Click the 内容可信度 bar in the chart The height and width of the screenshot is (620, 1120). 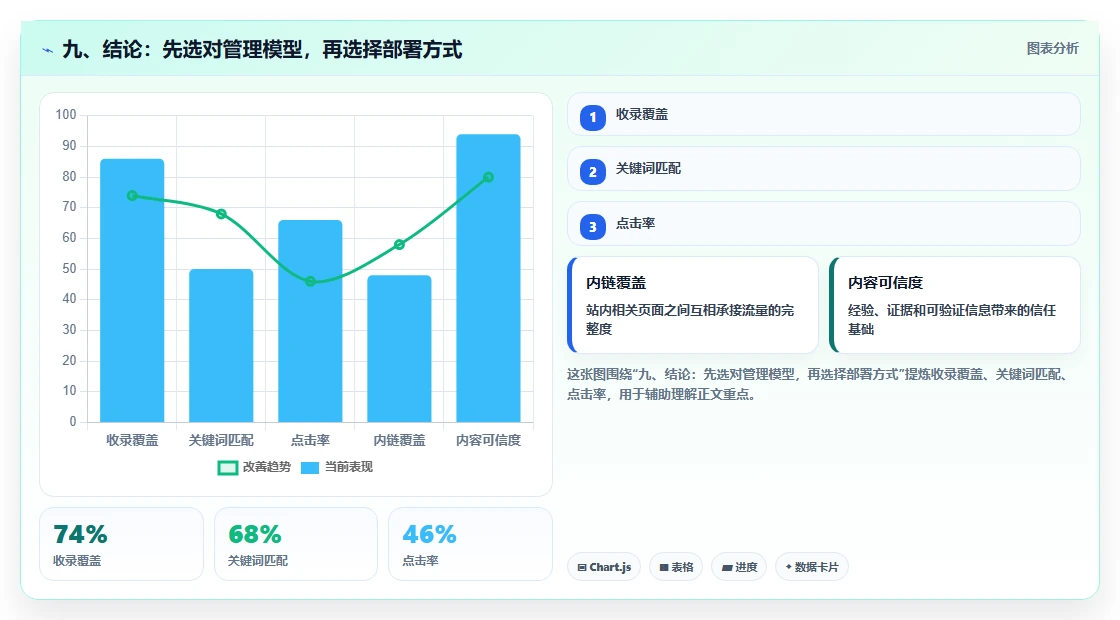[x=489, y=279]
